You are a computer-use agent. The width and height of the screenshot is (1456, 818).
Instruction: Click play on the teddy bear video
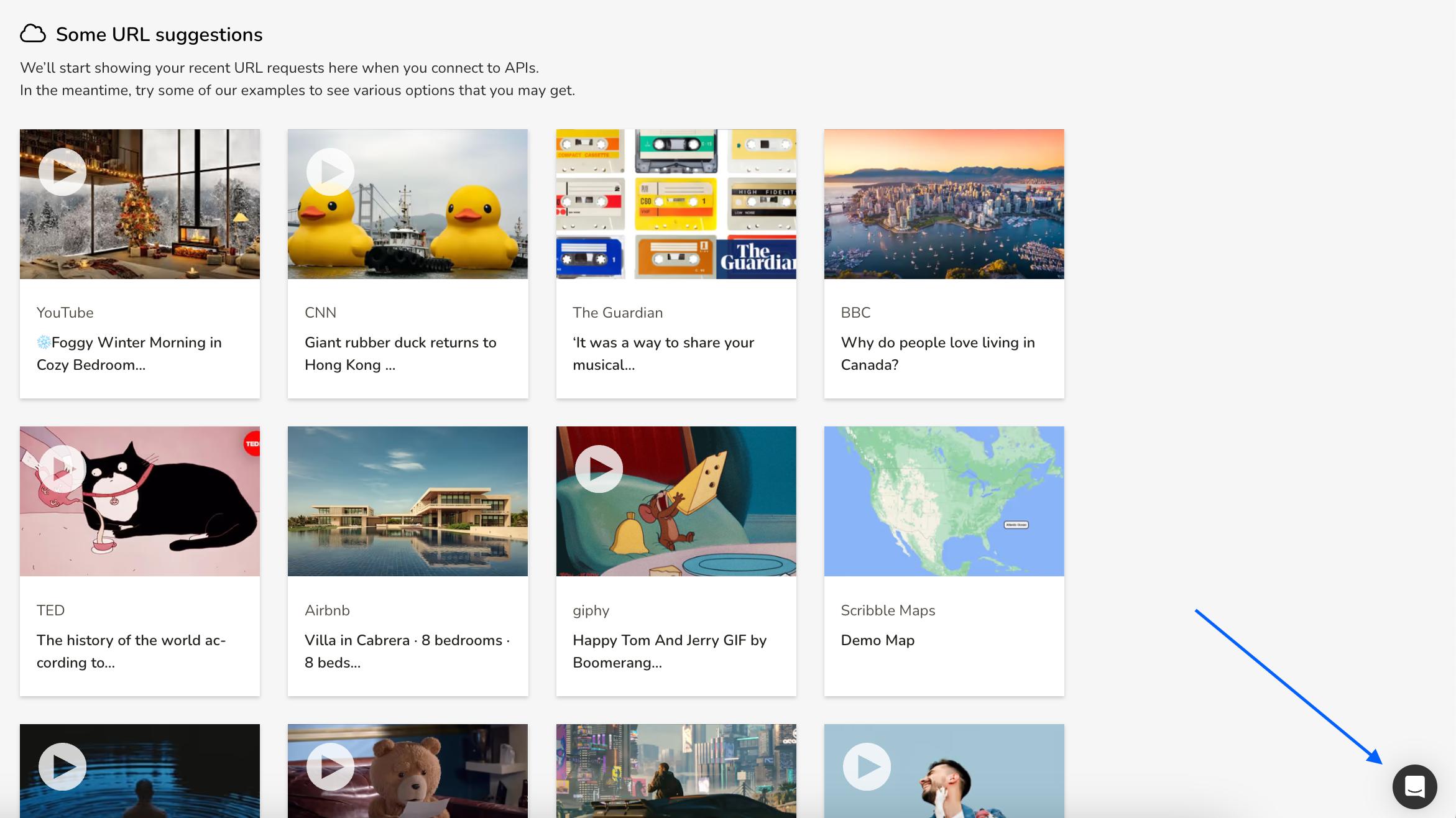[x=330, y=766]
